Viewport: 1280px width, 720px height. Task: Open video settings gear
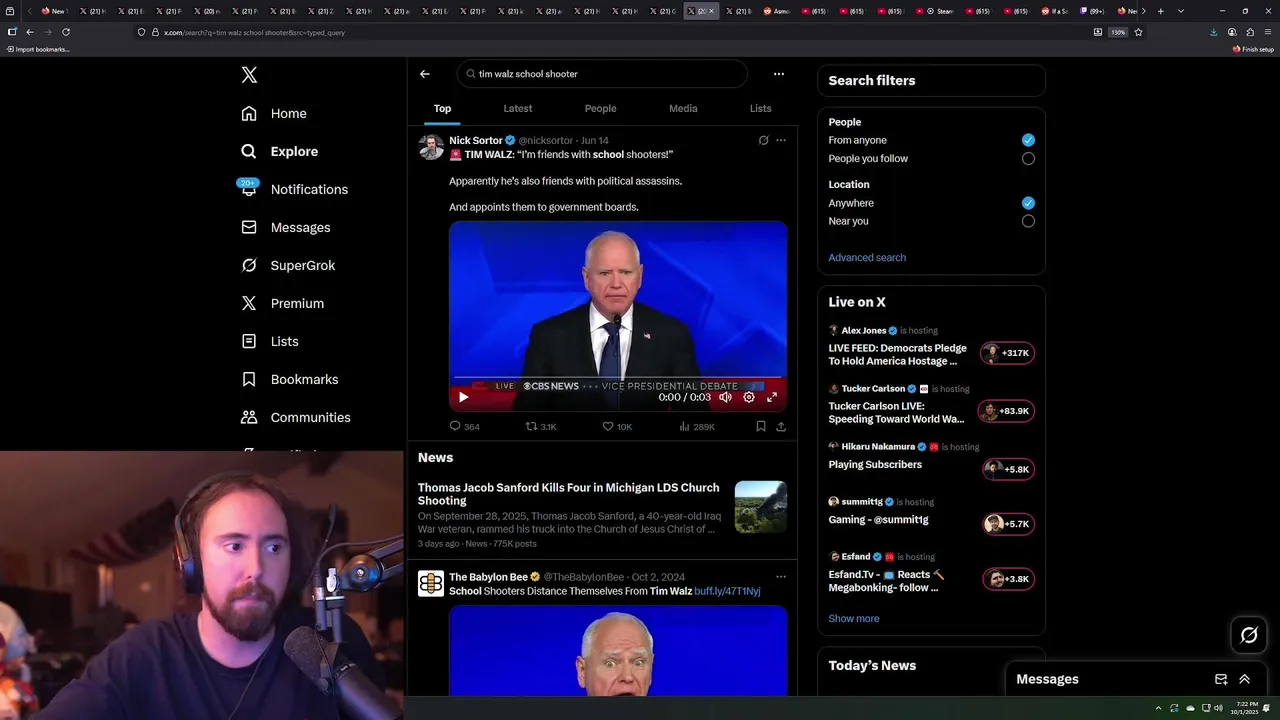[749, 397]
